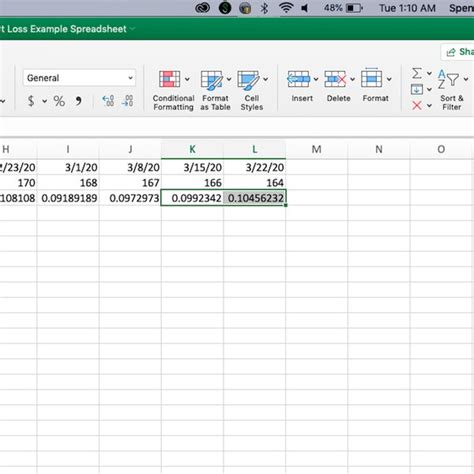Apply currency dollar format
Viewport: 474px width, 474px height.
[31, 101]
